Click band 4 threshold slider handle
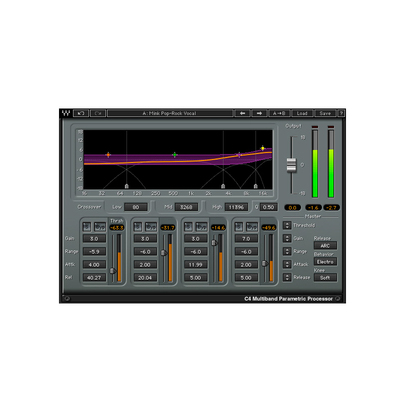The image size is (400, 400). pos(265,263)
